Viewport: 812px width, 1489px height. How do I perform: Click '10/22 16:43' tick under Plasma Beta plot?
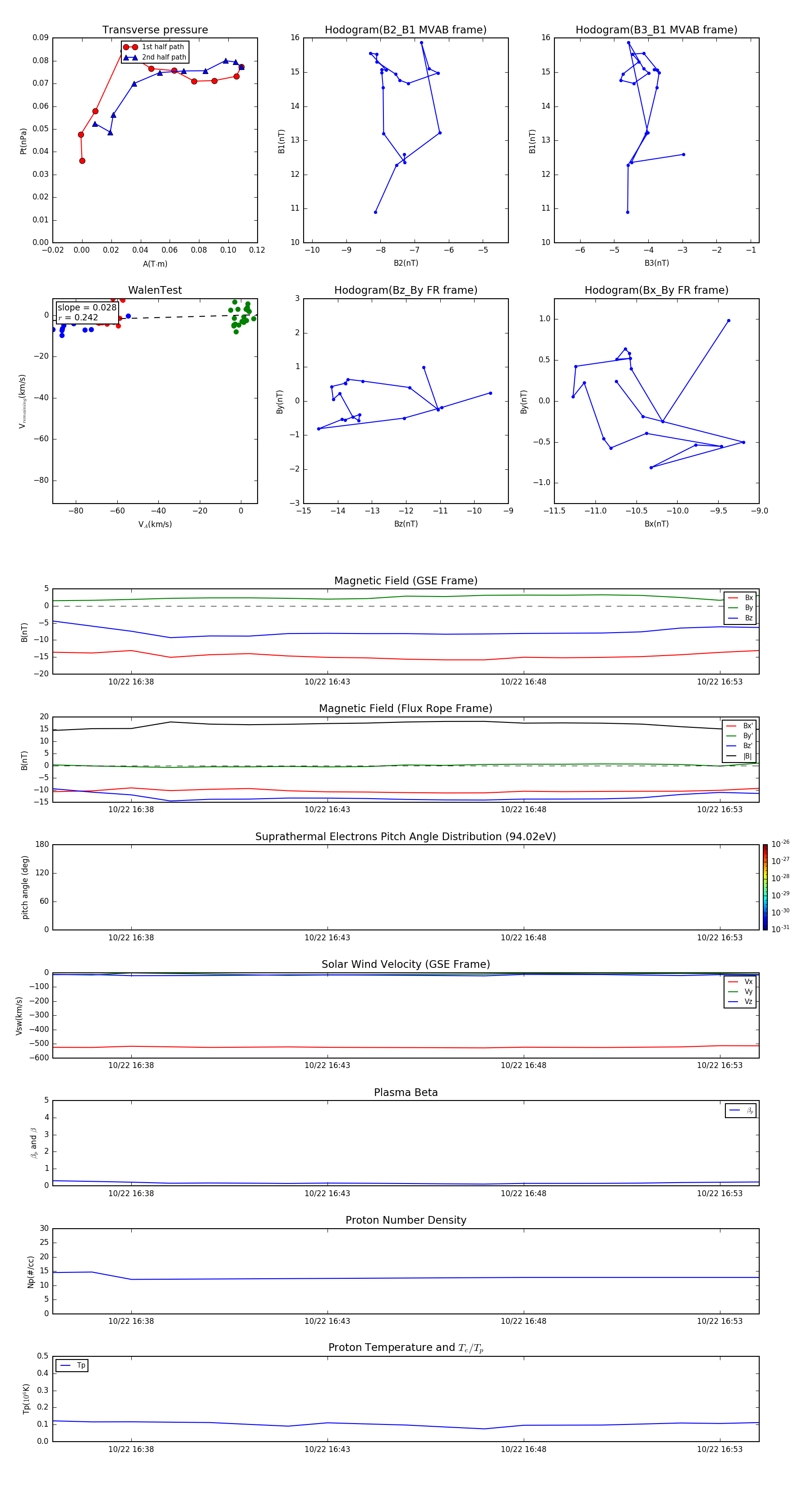pos(327,1193)
